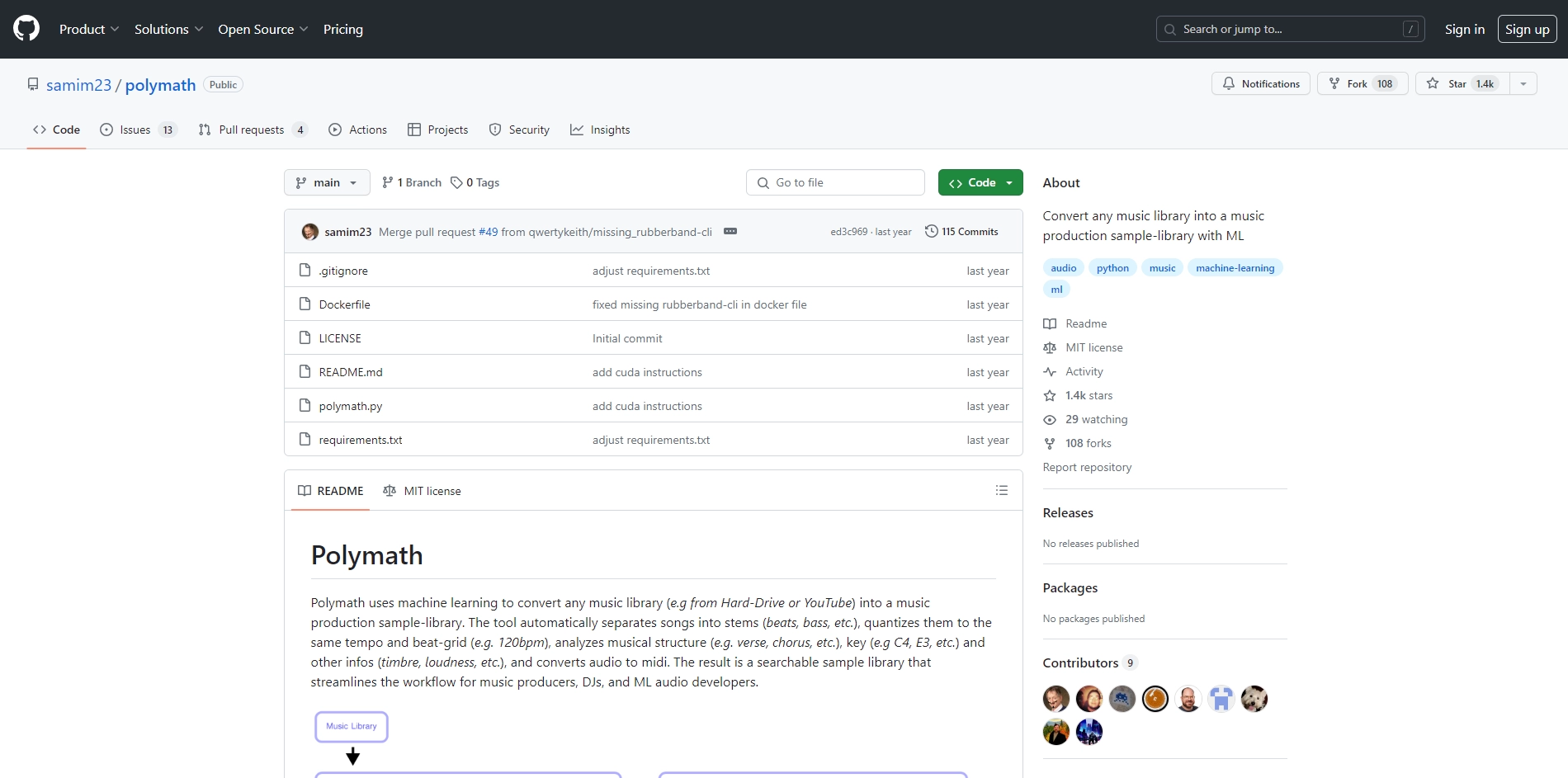The height and width of the screenshot is (778, 1568).
Task: Expand the Open Source menu
Action: click(263, 29)
